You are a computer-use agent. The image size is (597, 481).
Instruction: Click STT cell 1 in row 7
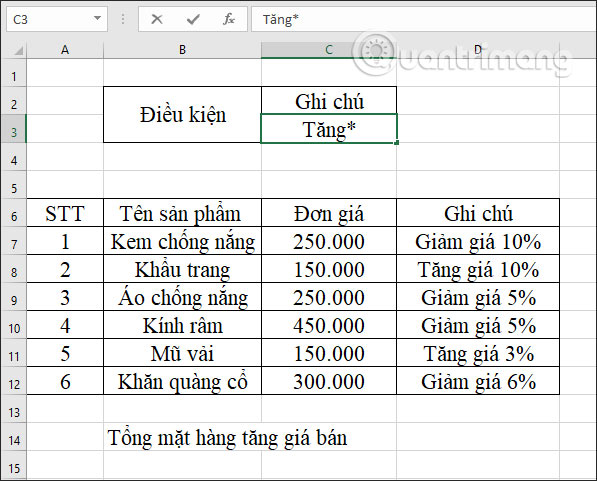65,241
